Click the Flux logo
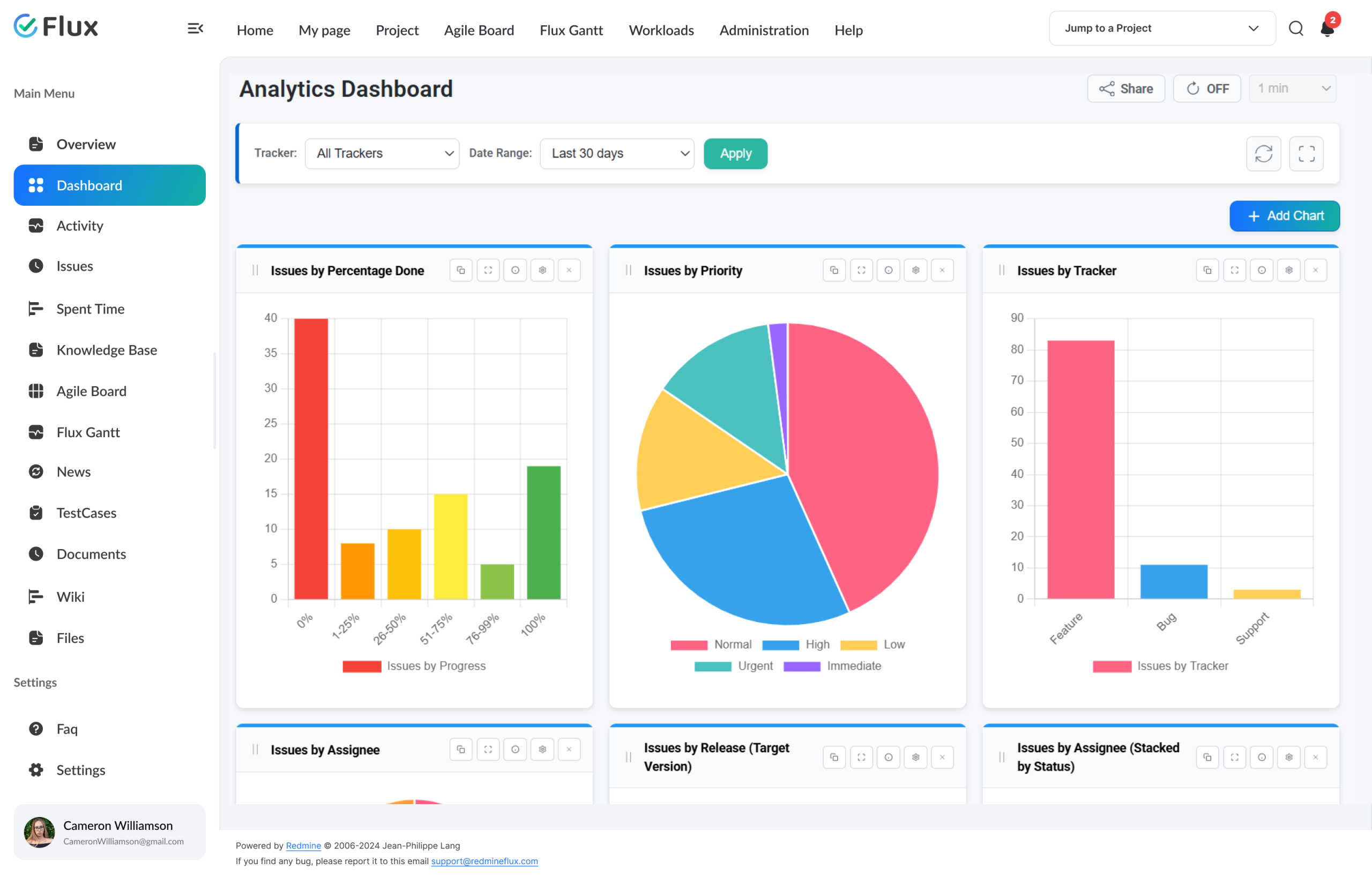 coord(56,26)
